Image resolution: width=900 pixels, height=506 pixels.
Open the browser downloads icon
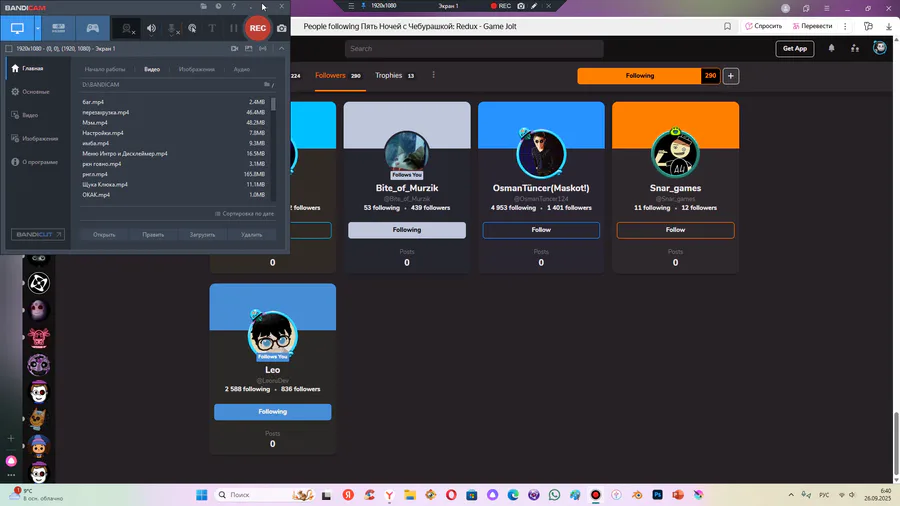[889, 26]
